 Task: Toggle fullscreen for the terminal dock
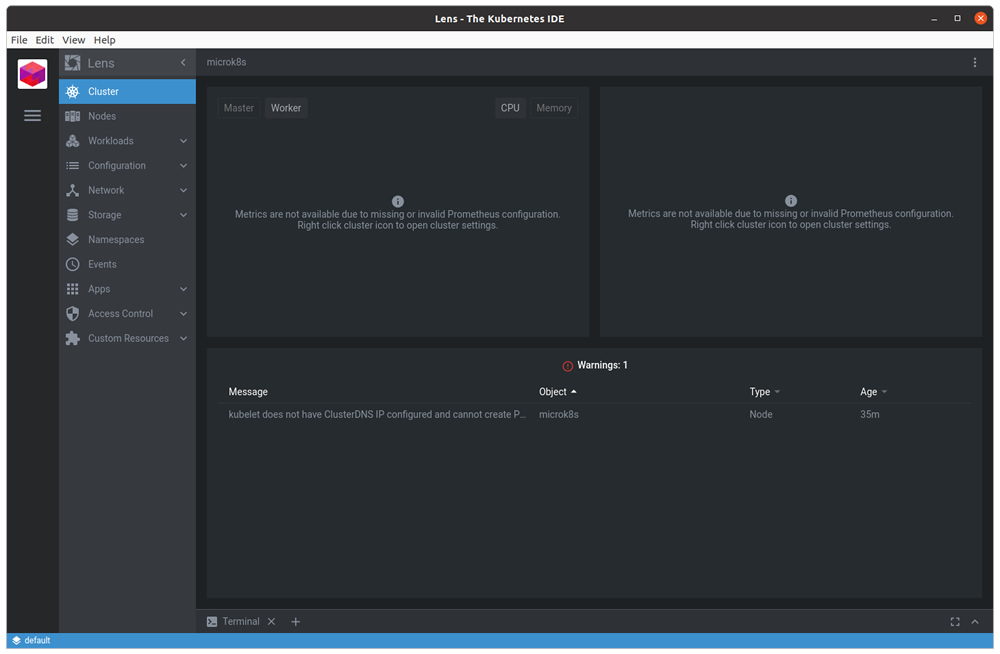[955, 622]
